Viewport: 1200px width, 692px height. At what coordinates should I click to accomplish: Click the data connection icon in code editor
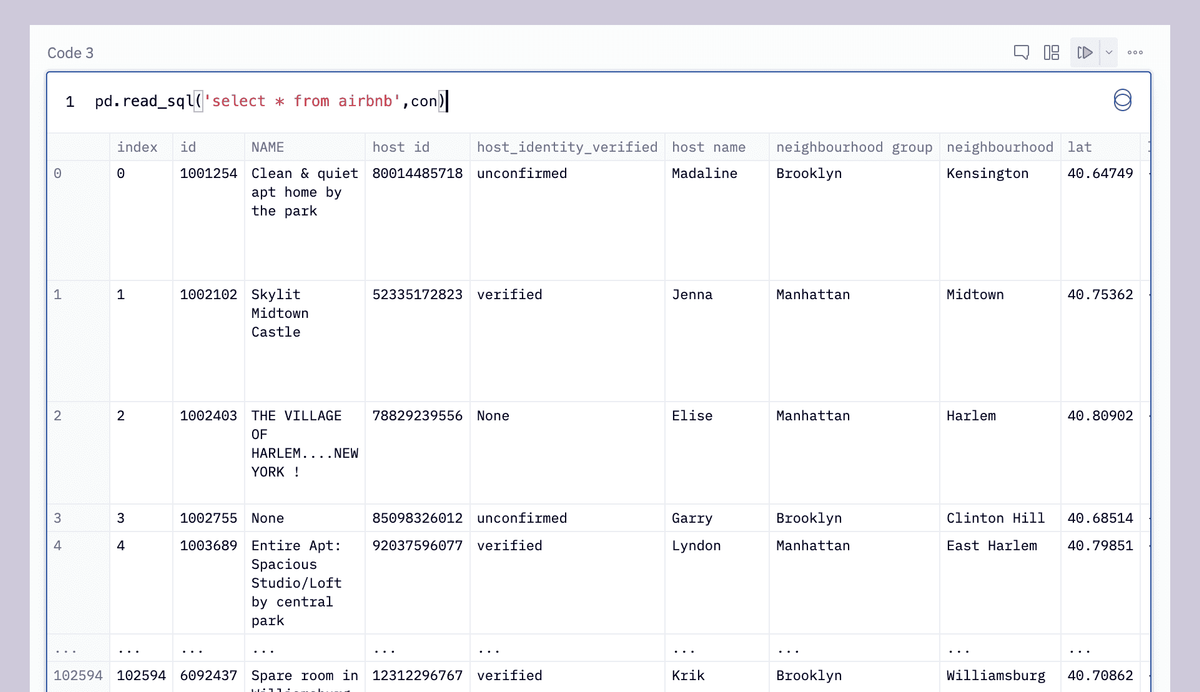(x=1122, y=100)
